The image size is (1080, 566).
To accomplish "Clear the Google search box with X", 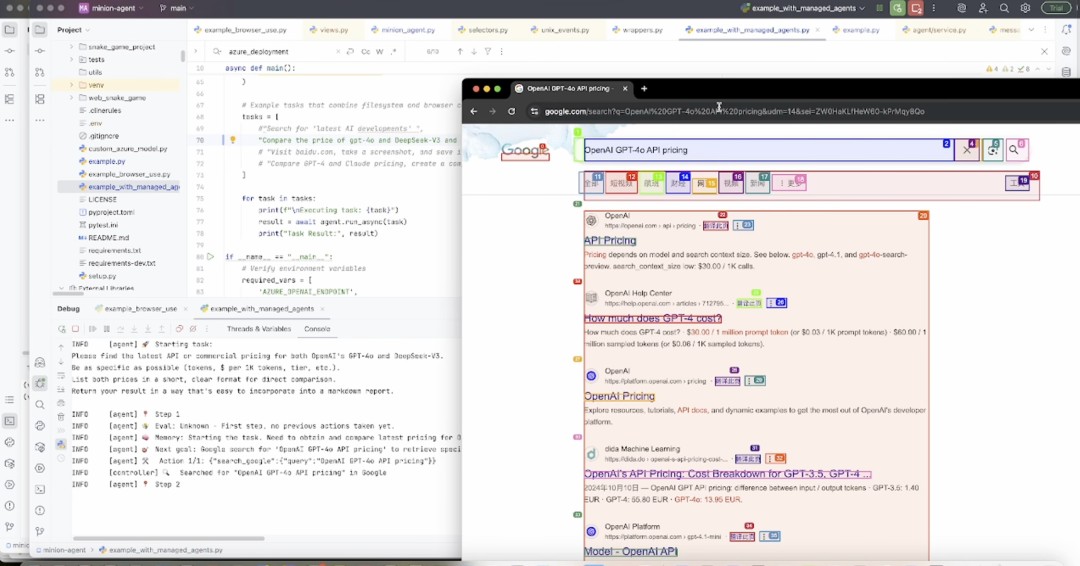I will [x=966, y=150].
